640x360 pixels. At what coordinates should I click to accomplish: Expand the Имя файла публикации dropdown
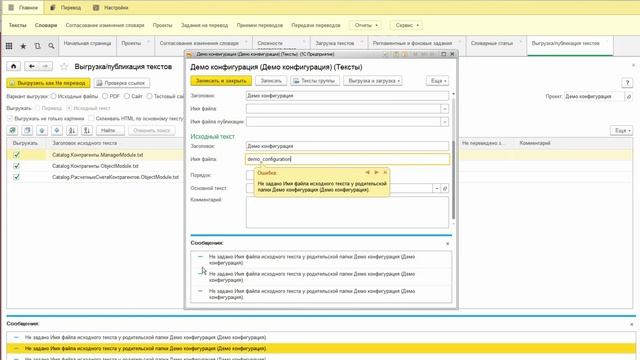point(445,122)
